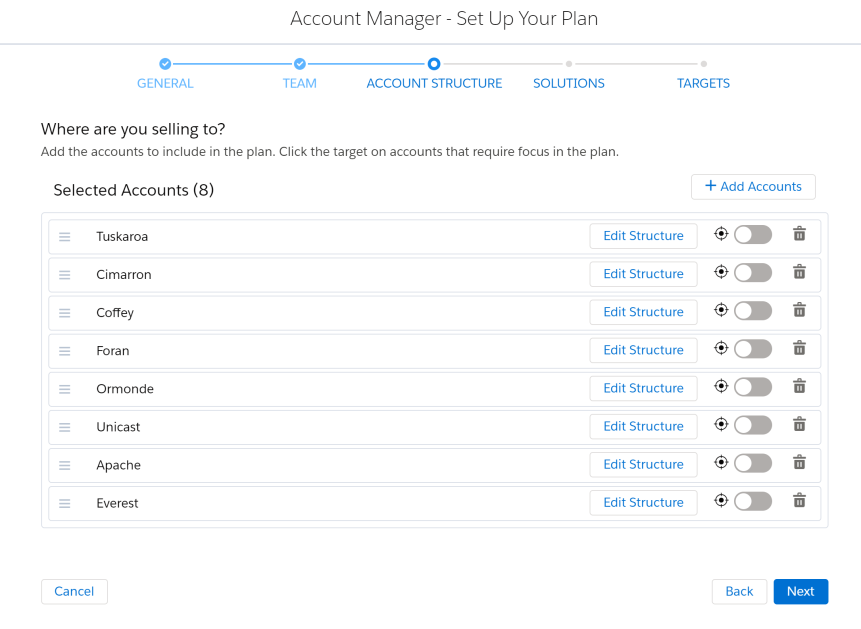The height and width of the screenshot is (629, 861).
Task: Click the focus target icon for Ormonde
Action: pos(721,386)
